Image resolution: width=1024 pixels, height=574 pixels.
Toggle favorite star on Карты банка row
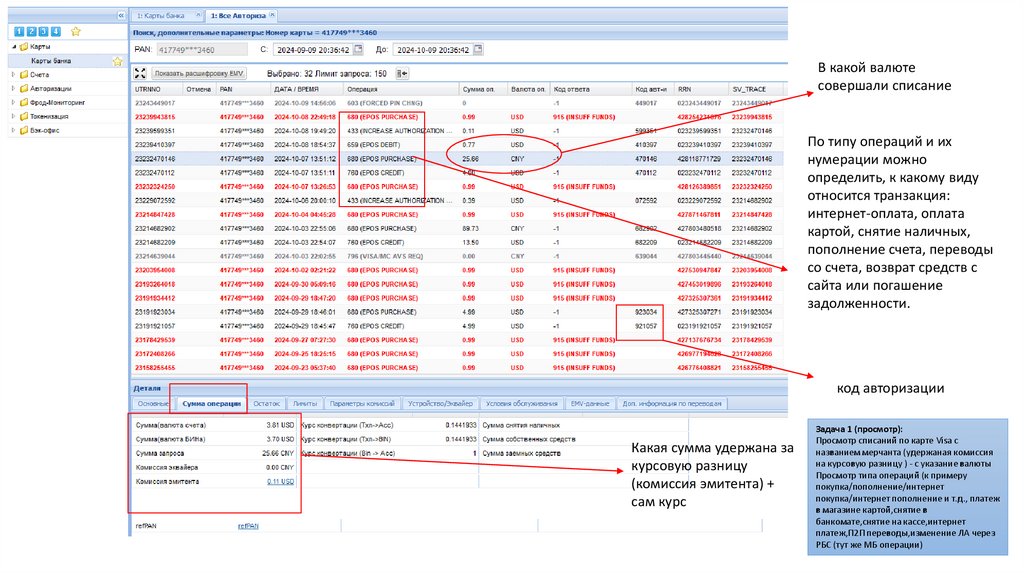(x=118, y=61)
